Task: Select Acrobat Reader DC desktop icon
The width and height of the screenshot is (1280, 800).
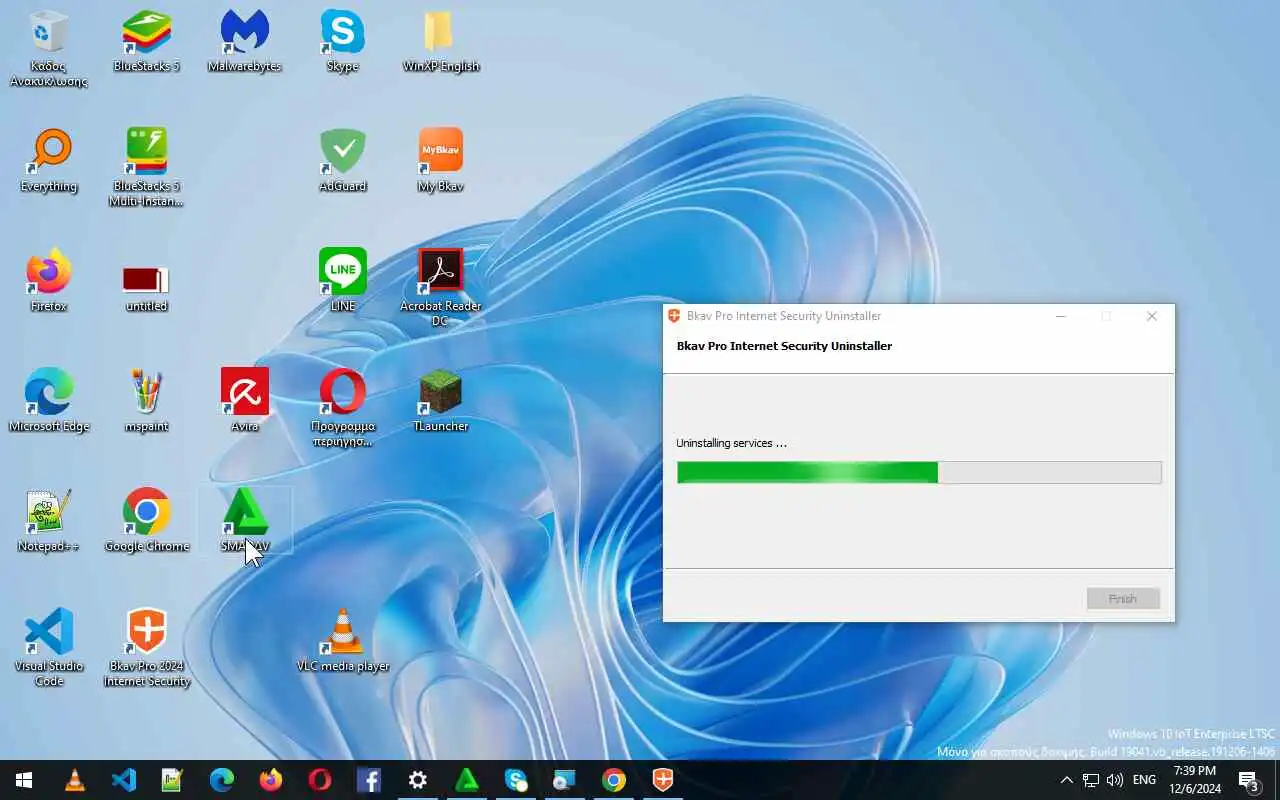Action: coord(440,287)
